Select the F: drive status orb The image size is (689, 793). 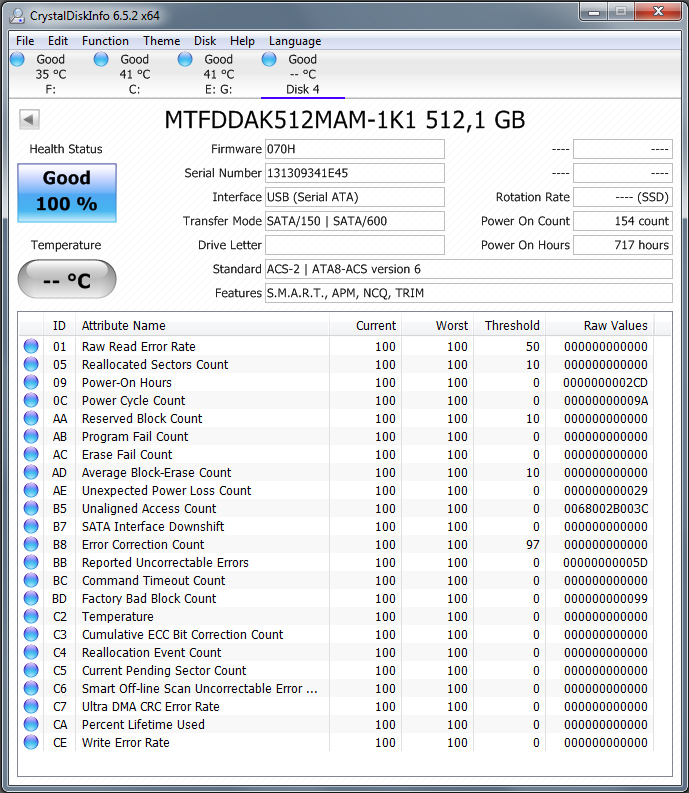[17, 59]
